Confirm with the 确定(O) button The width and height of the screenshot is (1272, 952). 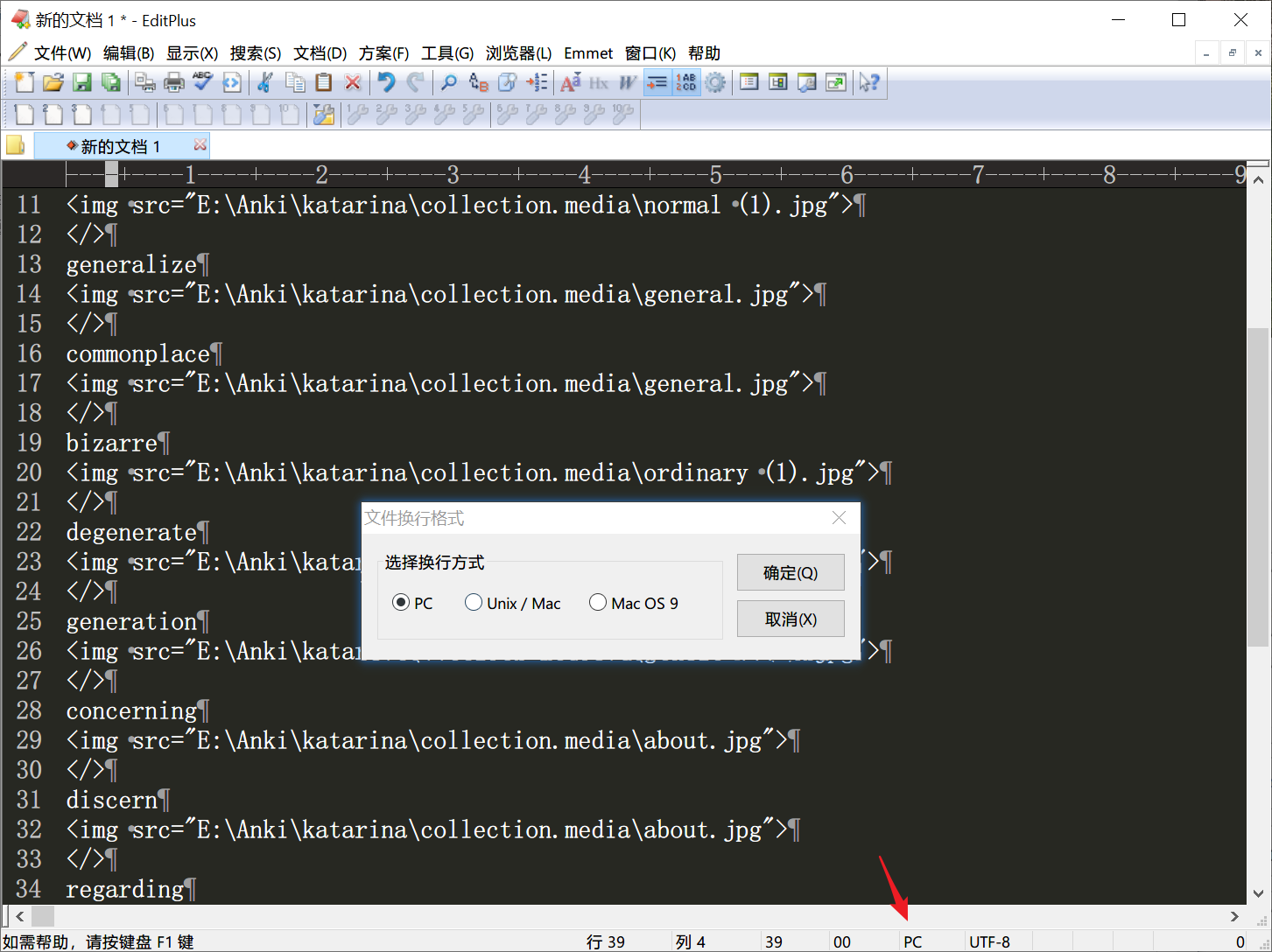click(x=791, y=572)
